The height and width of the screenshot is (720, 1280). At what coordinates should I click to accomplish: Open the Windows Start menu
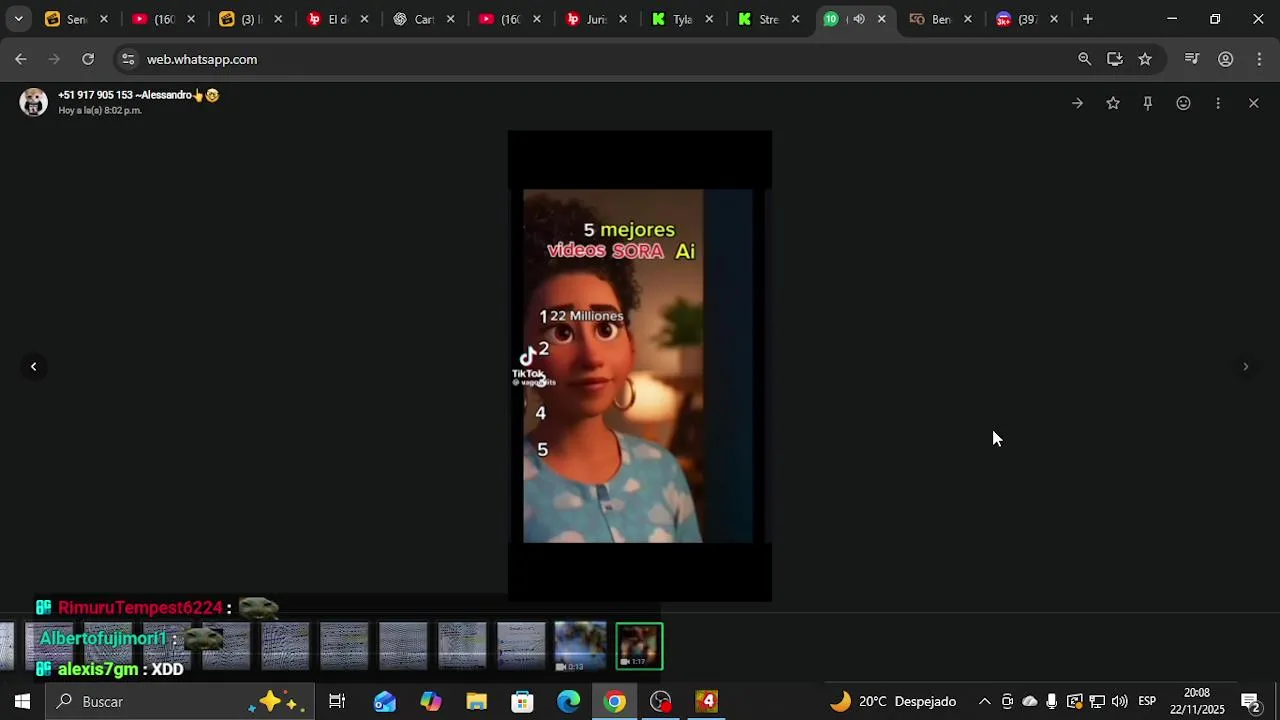click(22, 702)
